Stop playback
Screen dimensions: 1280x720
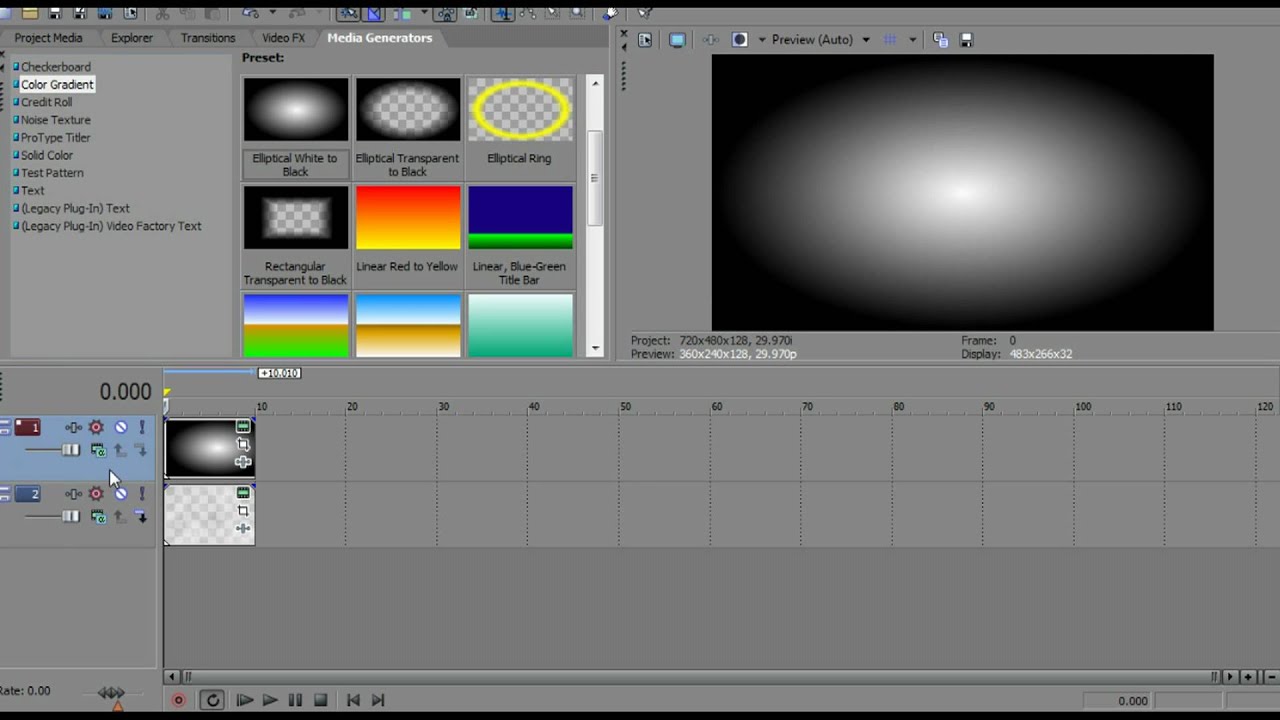pos(320,701)
